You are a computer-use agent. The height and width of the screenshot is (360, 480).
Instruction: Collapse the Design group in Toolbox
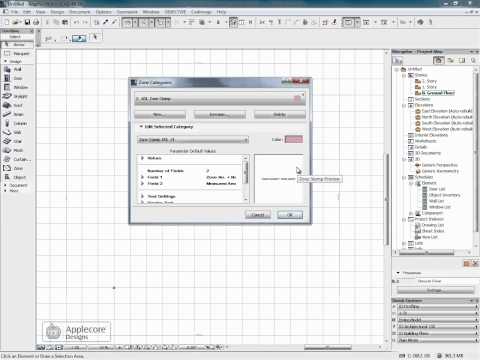click(x=5, y=61)
